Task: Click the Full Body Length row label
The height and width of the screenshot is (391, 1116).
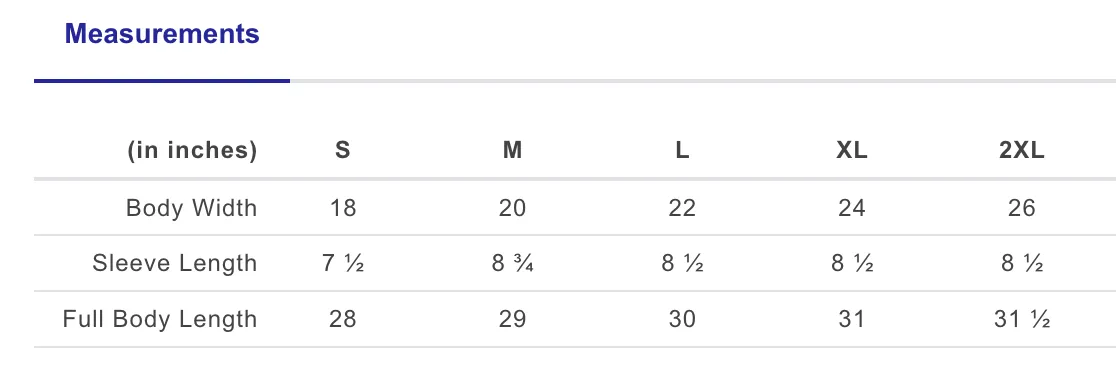Action: click(160, 319)
